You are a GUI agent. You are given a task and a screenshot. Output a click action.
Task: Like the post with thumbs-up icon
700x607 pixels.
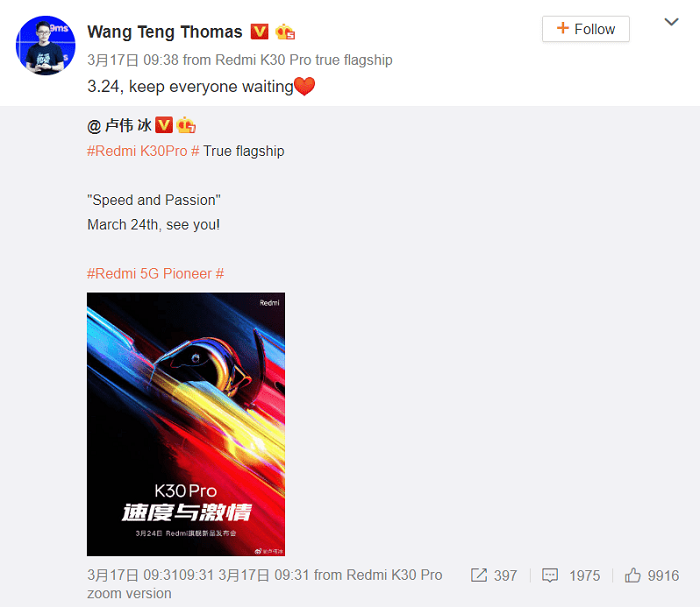tap(633, 575)
